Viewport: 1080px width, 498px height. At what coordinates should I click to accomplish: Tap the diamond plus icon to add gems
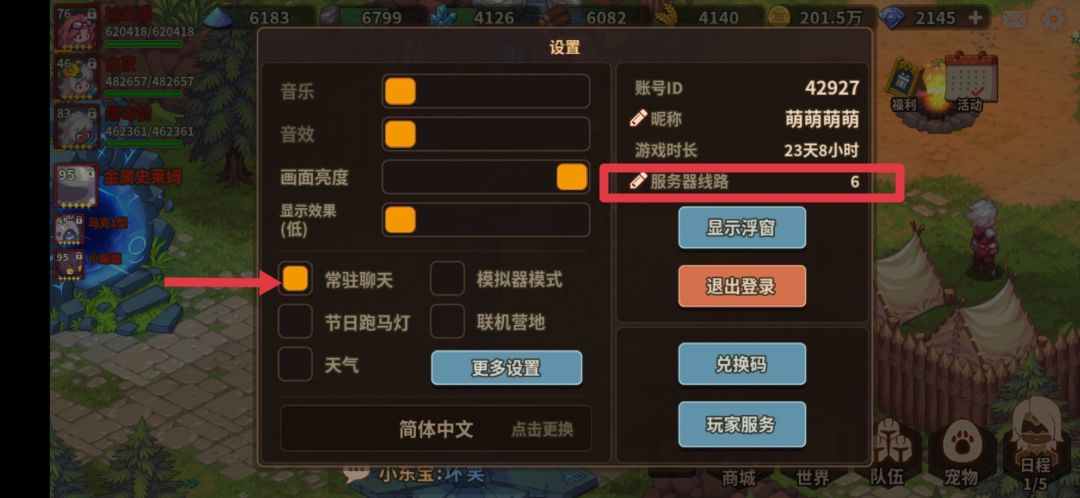[975, 18]
